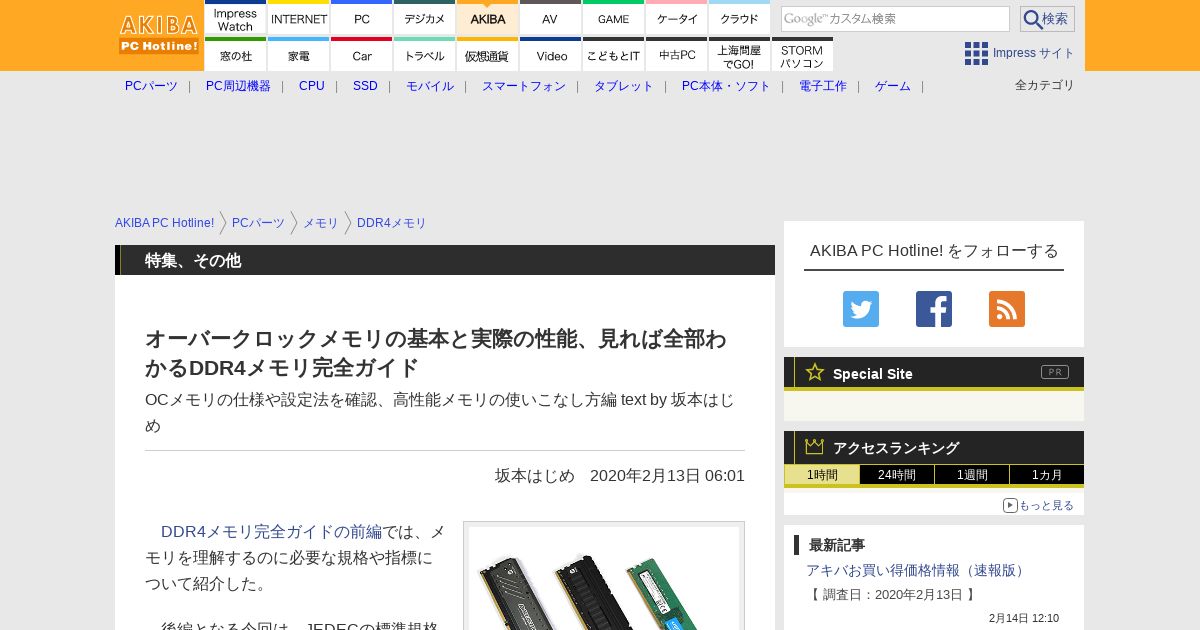Open the デジカメ site tab
This screenshot has height=630, width=1200.
click(x=425, y=17)
